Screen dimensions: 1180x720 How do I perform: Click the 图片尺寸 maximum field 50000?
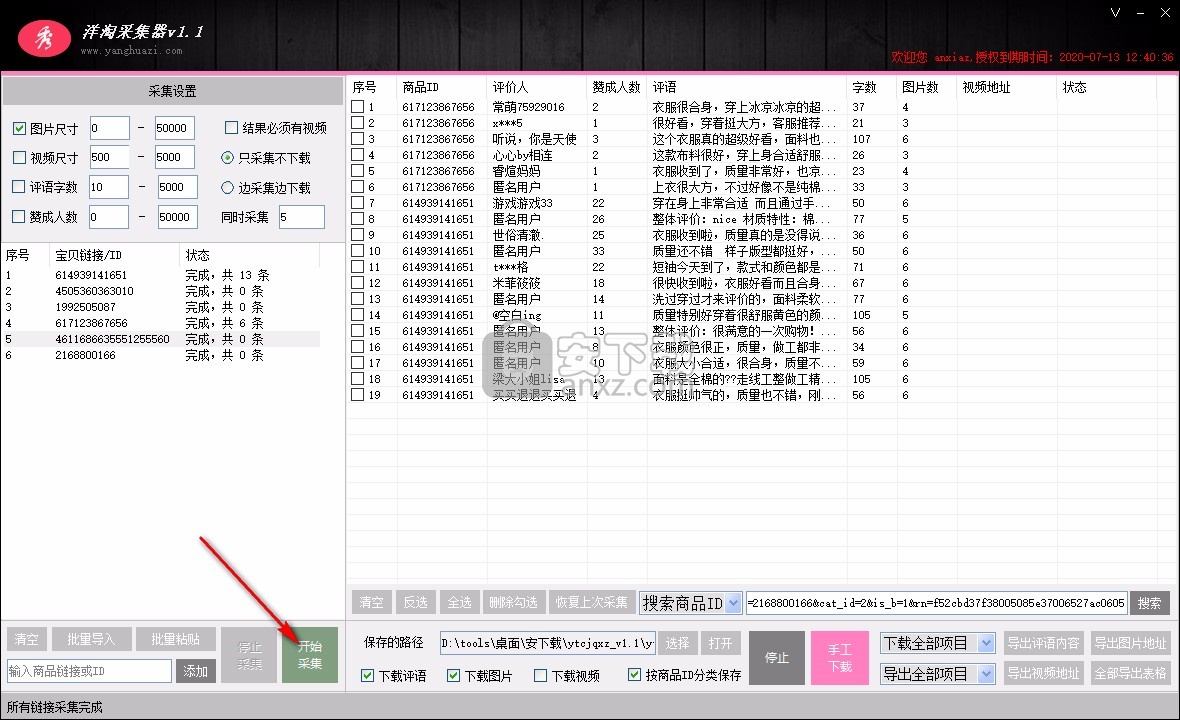pyautogui.click(x=175, y=128)
